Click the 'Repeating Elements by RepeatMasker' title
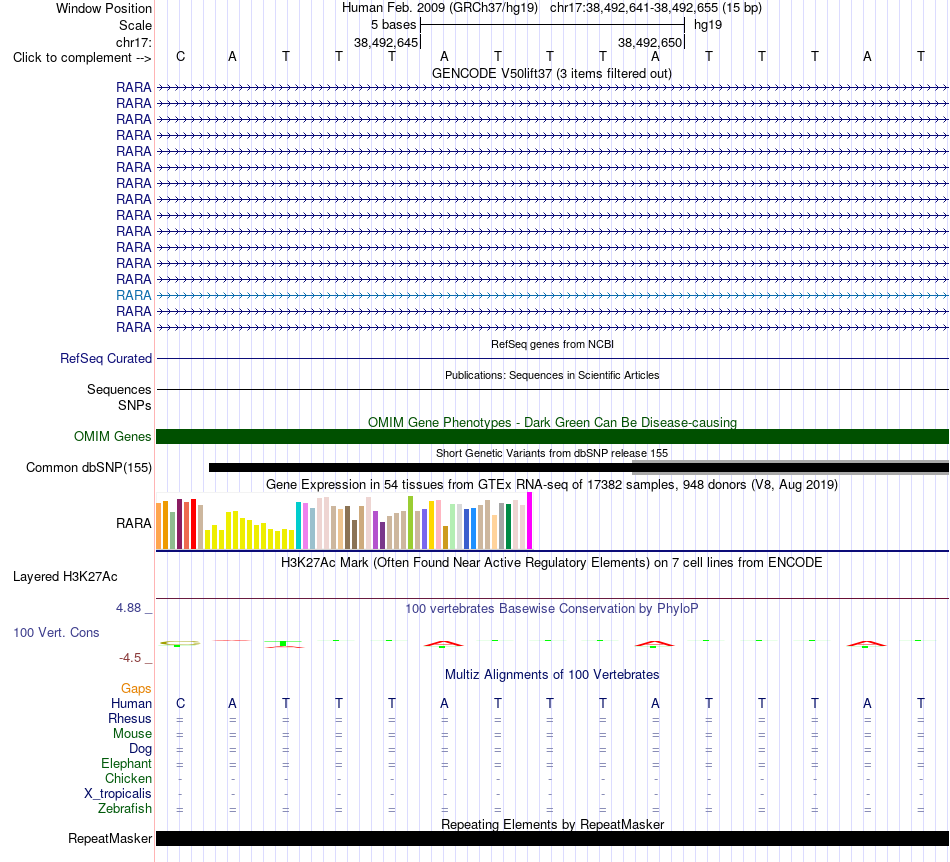Screen dimensions: 950x862 [553, 824]
